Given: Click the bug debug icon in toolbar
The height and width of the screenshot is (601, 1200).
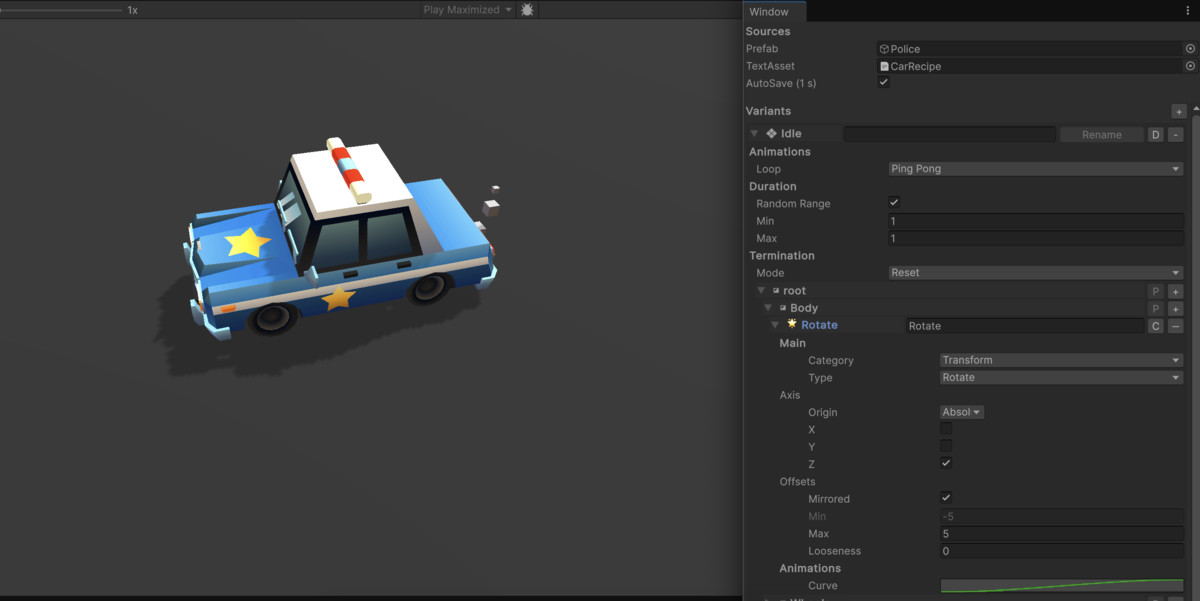Looking at the screenshot, I should click(x=527, y=10).
